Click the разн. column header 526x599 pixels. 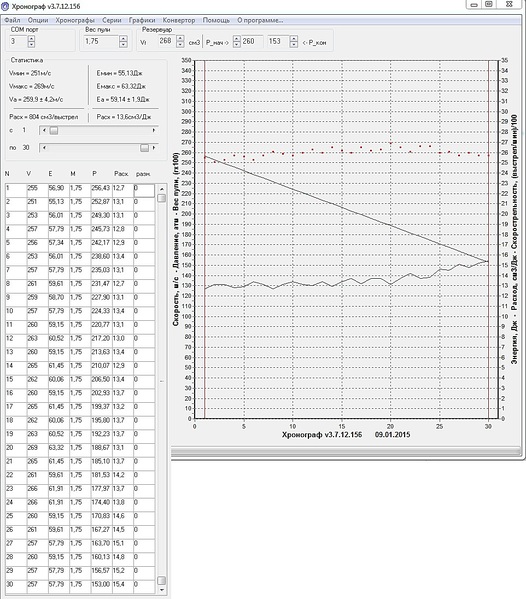coord(143,174)
